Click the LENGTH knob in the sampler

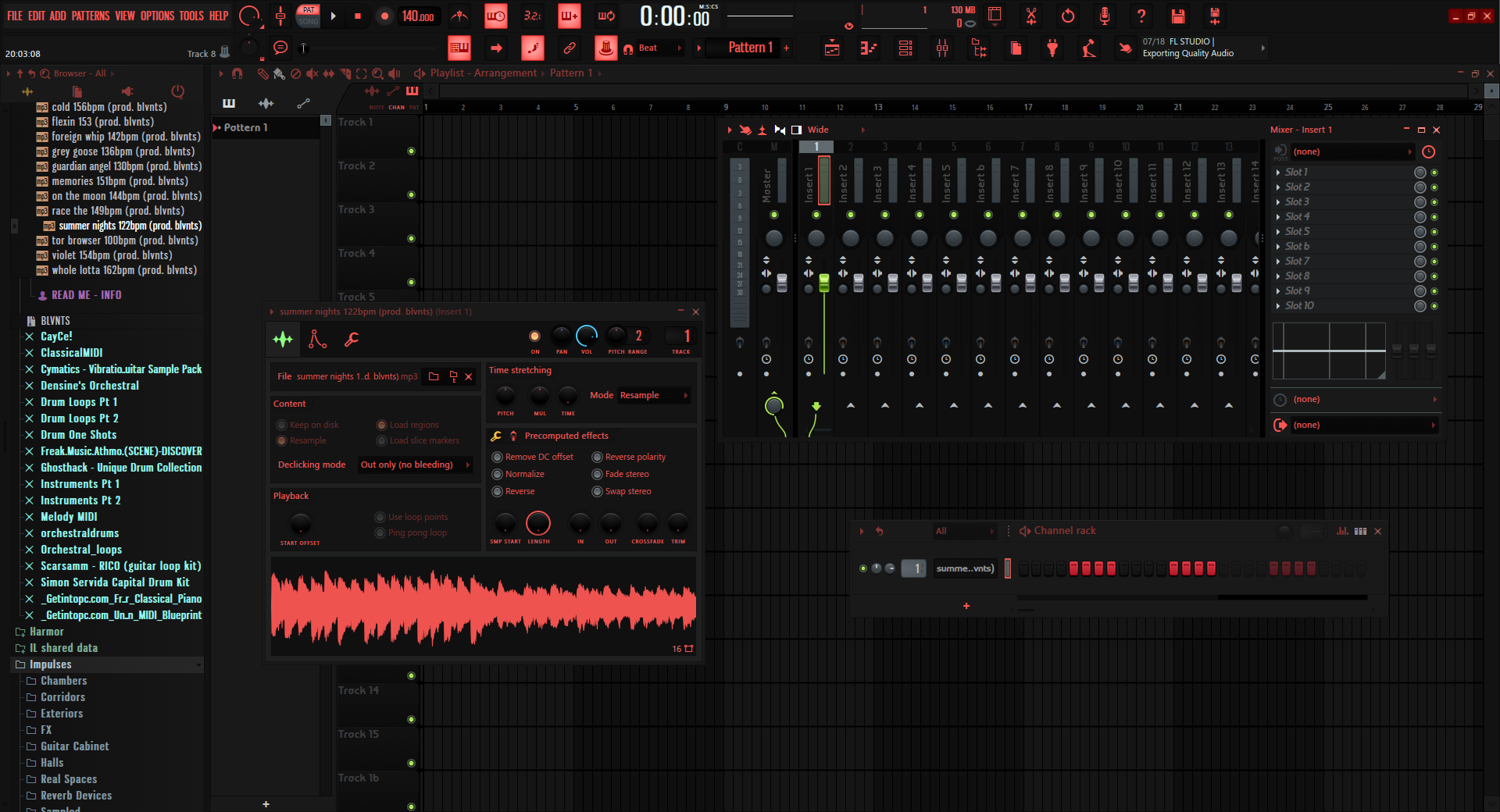pyautogui.click(x=538, y=522)
